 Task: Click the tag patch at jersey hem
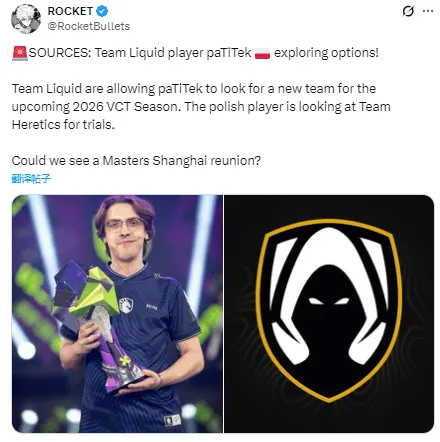click(x=172, y=420)
